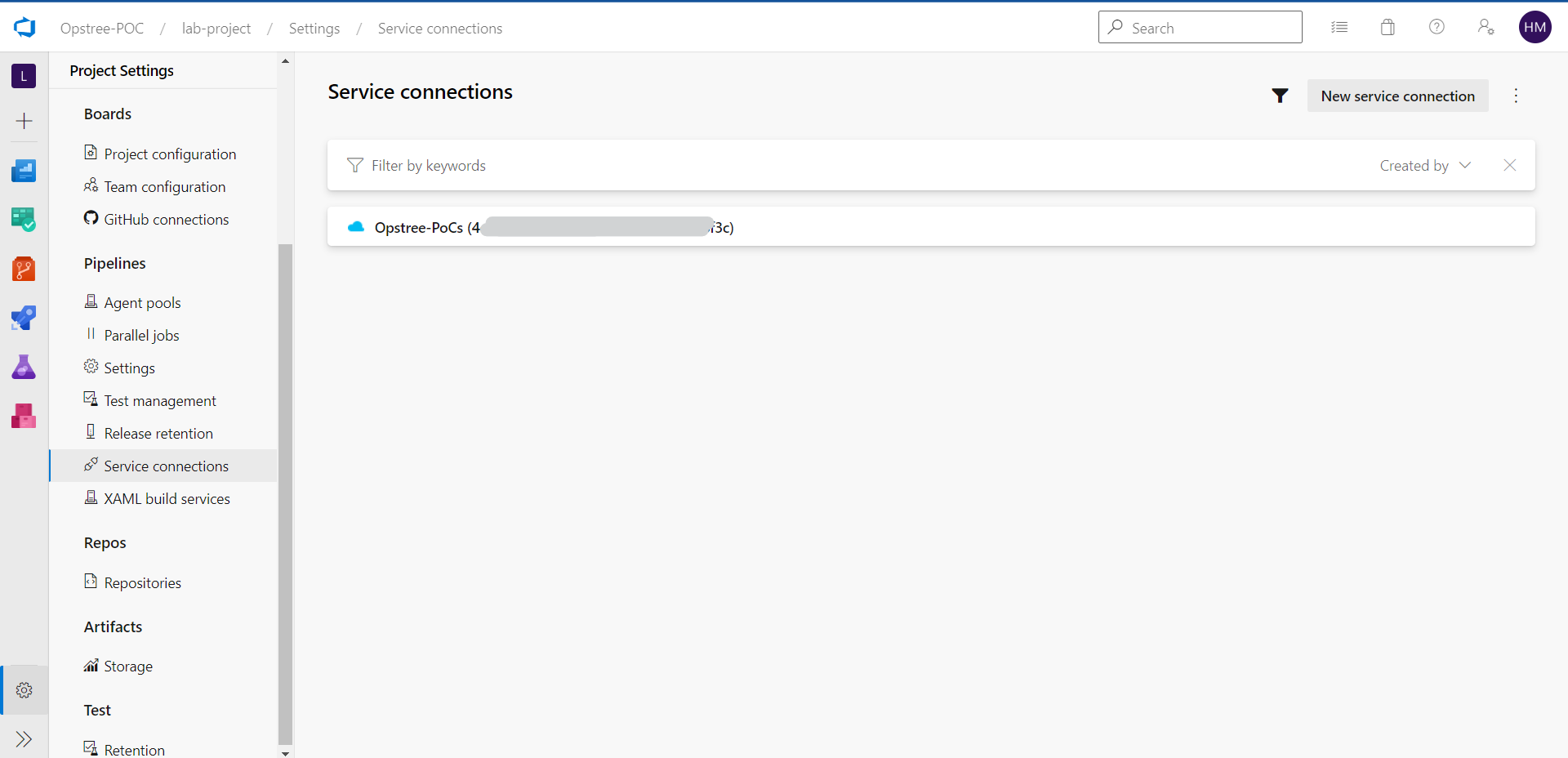
Task: Click the settings panel scroll down arrow
Action: click(x=285, y=752)
